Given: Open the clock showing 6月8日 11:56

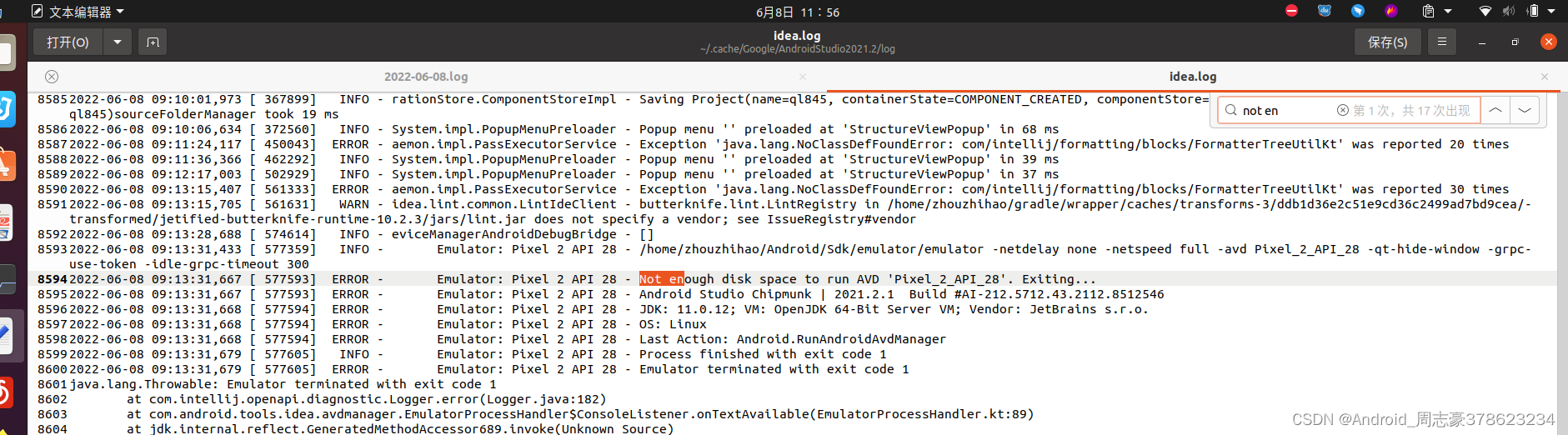Looking at the screenshot, I should pyautogui.click(x=798, y=12).
